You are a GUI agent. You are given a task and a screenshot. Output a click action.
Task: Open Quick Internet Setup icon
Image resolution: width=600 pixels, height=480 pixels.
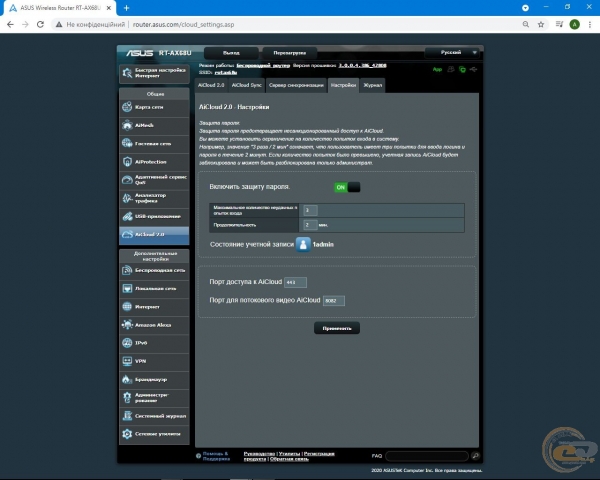coord(127,73)
